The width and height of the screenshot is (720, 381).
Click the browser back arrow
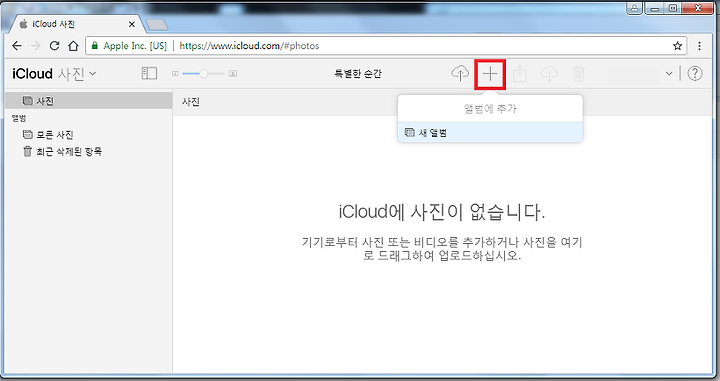17,45
